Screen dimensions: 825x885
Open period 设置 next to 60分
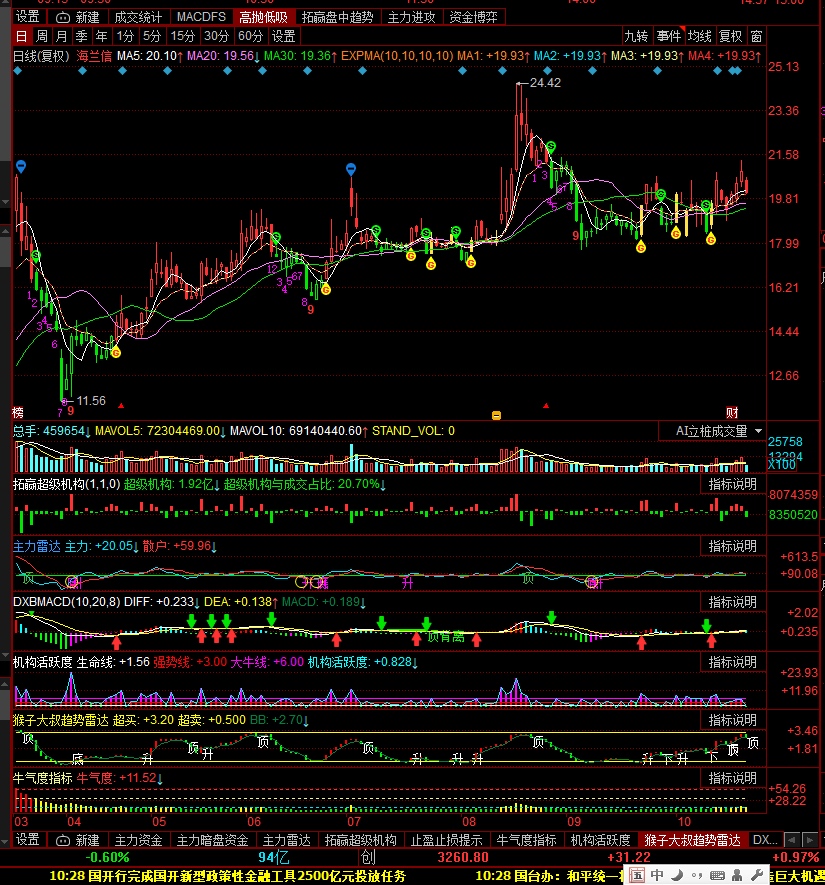[284, 37]
